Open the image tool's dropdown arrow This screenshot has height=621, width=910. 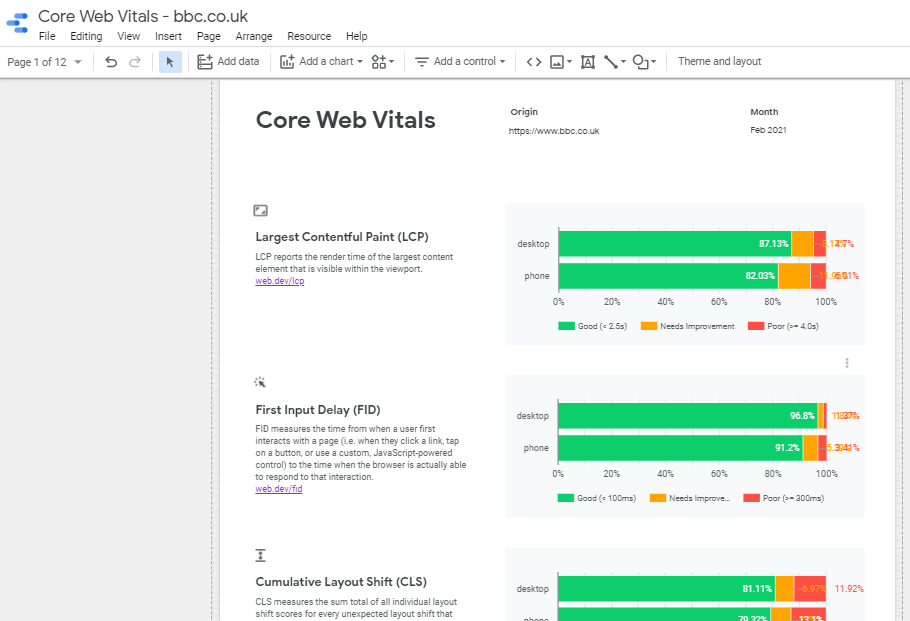coord(570,61)
